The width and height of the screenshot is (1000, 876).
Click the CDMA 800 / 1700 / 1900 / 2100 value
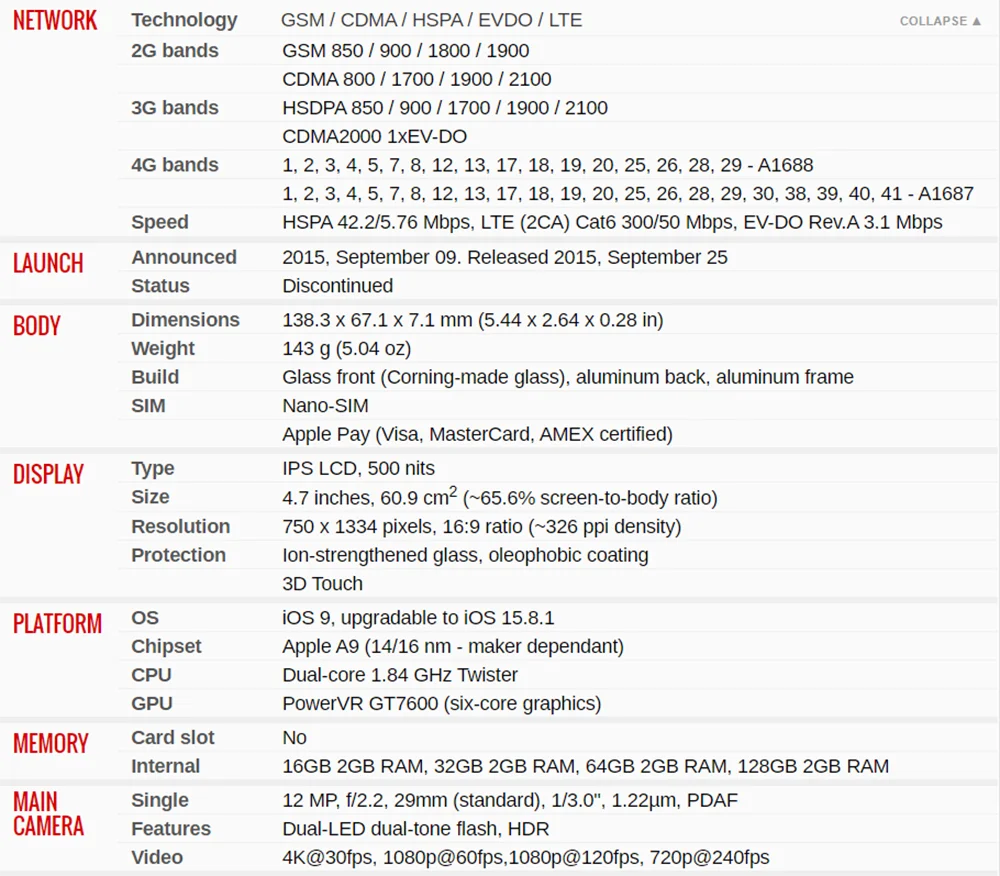coord(416,79)
